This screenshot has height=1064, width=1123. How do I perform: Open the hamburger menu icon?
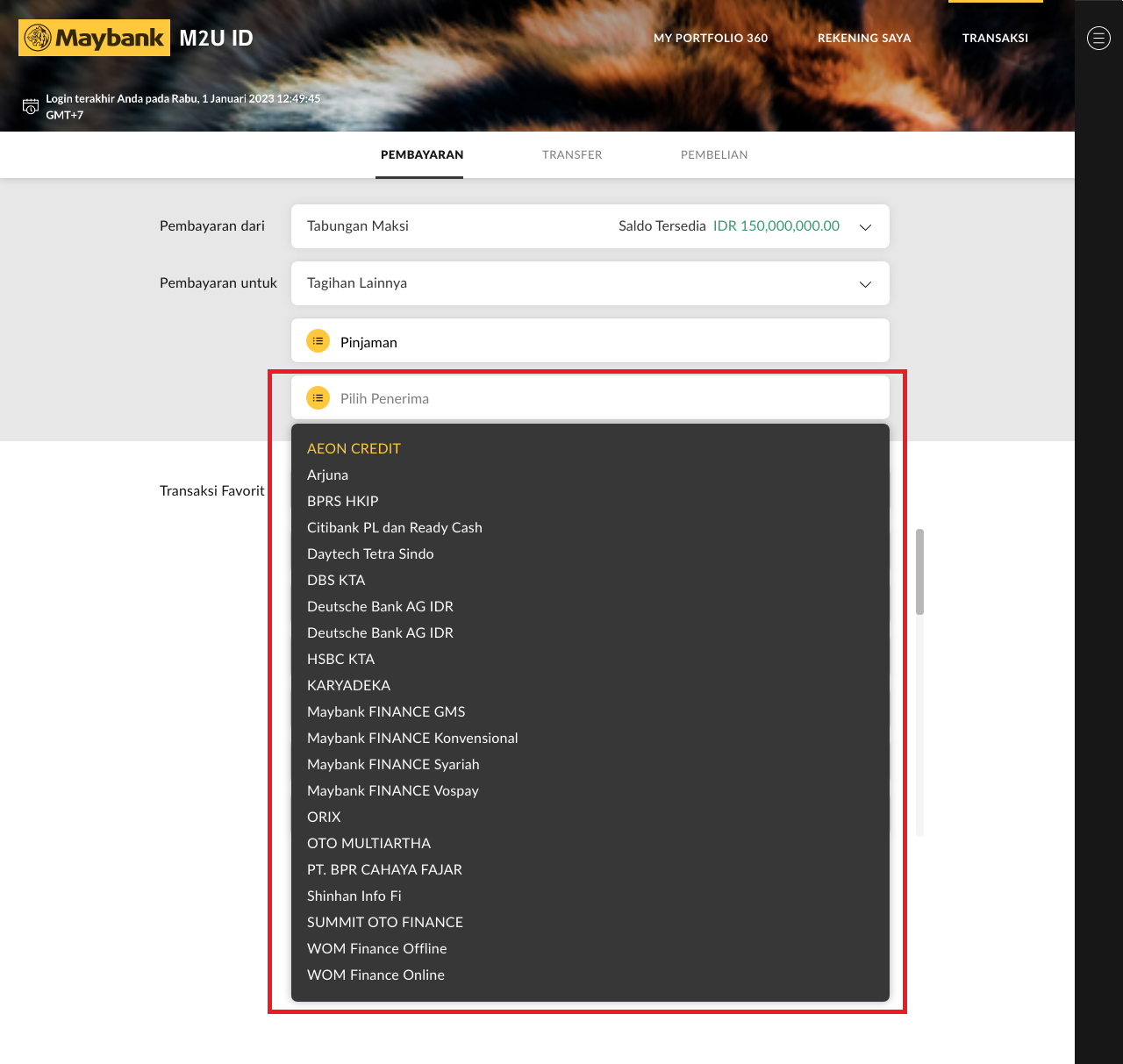(1098, 38)
